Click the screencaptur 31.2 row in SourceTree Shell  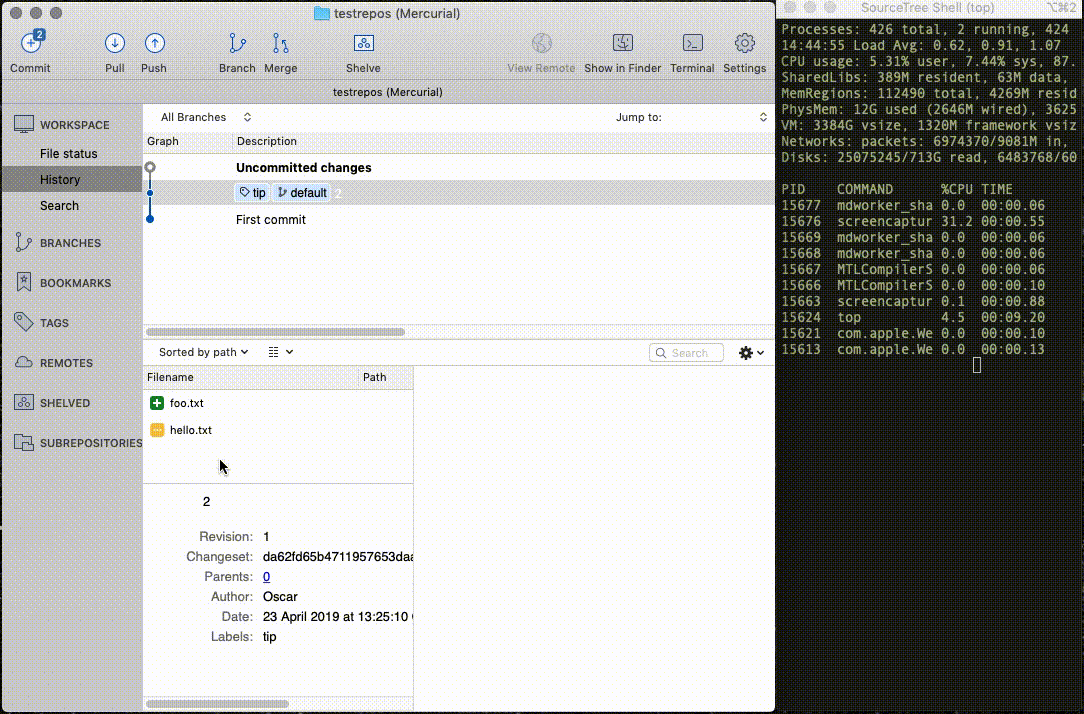point(913,222)
